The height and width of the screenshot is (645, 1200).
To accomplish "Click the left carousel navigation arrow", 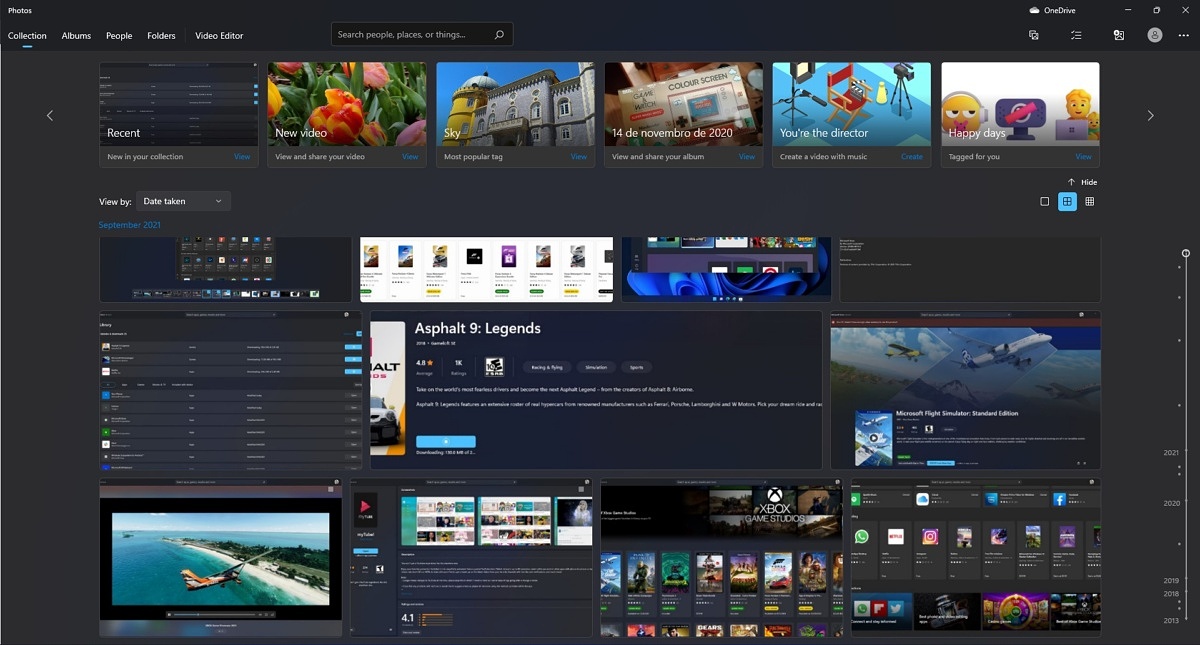I will coord(50,115).
